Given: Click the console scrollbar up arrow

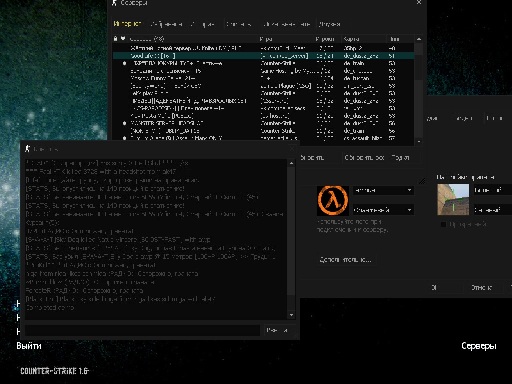Looking at the screenshot, I should tap(291, 163).
